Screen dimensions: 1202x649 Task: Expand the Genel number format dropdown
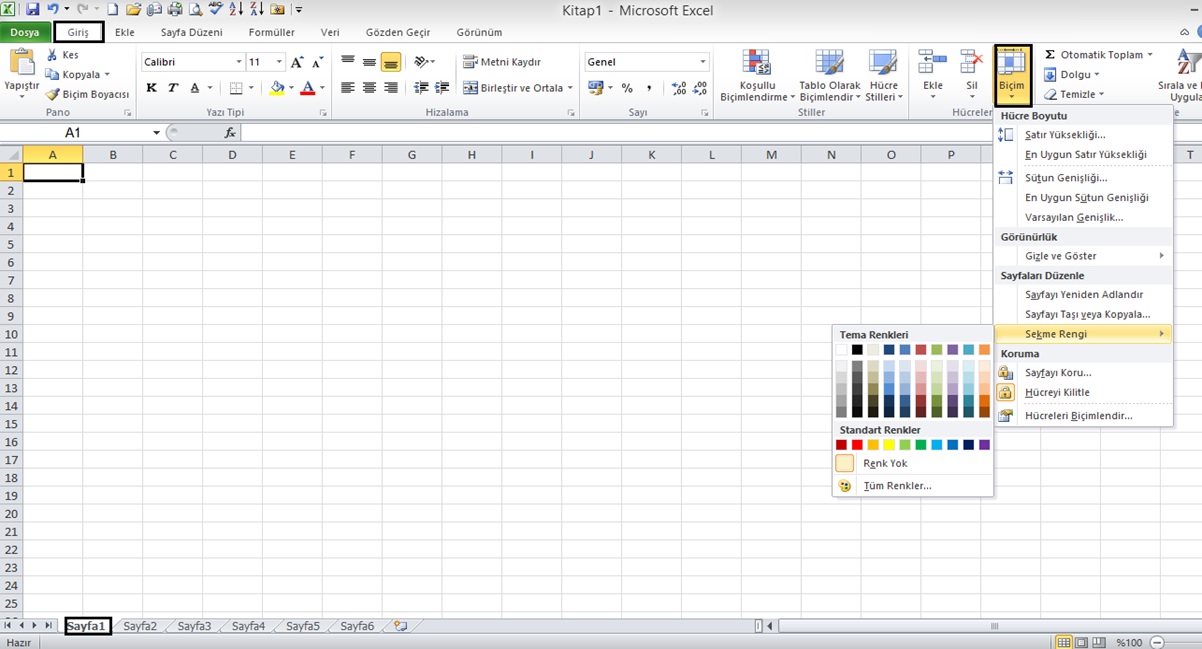(703, 62)
